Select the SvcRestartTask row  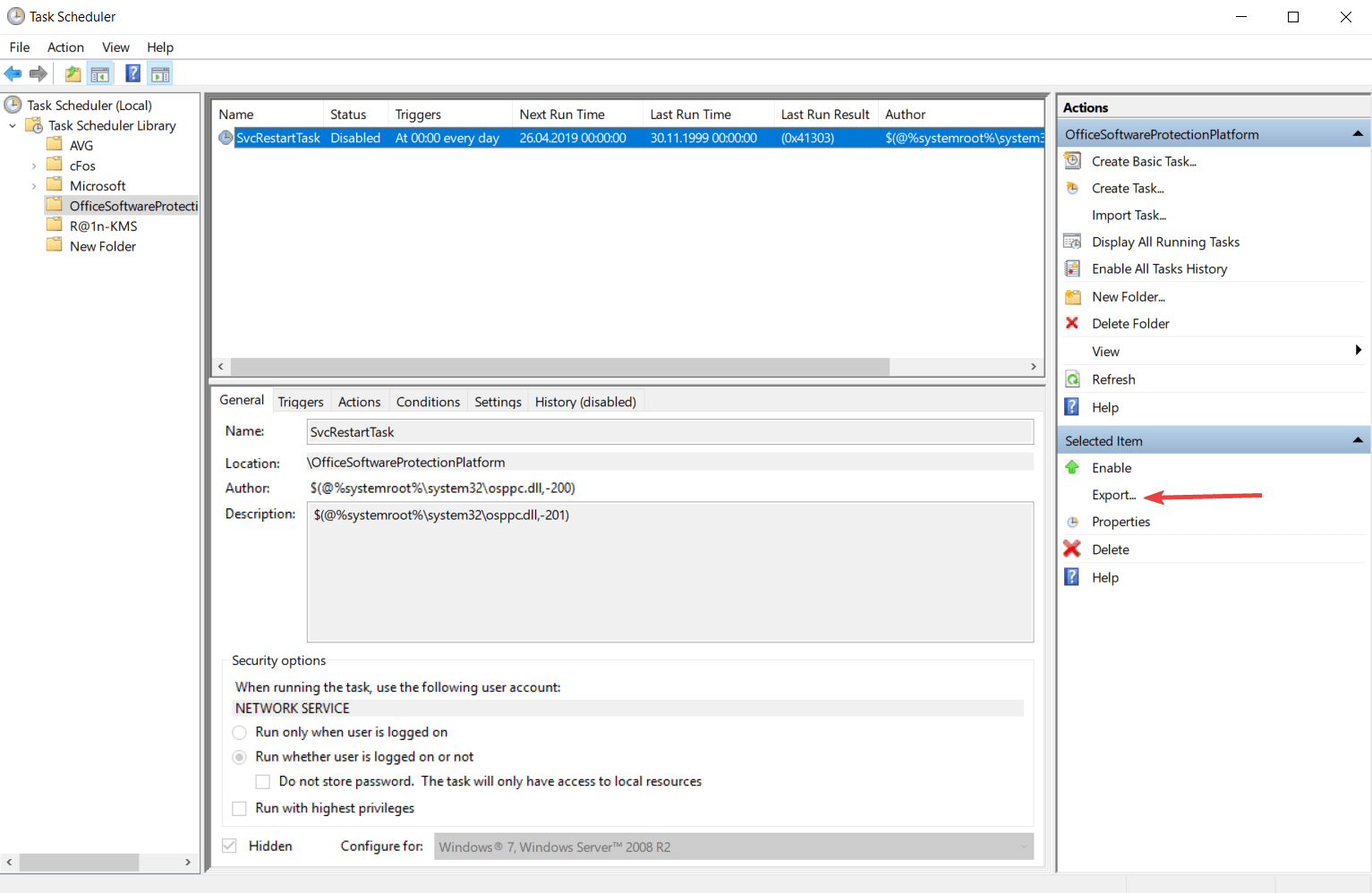[277, 138]
